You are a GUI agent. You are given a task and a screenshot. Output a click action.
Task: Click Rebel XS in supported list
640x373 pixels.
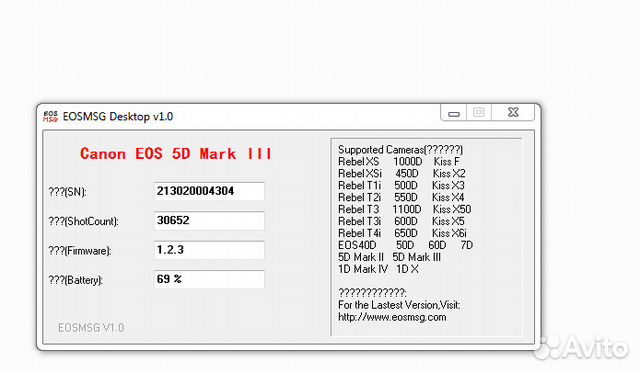[358, 162]
